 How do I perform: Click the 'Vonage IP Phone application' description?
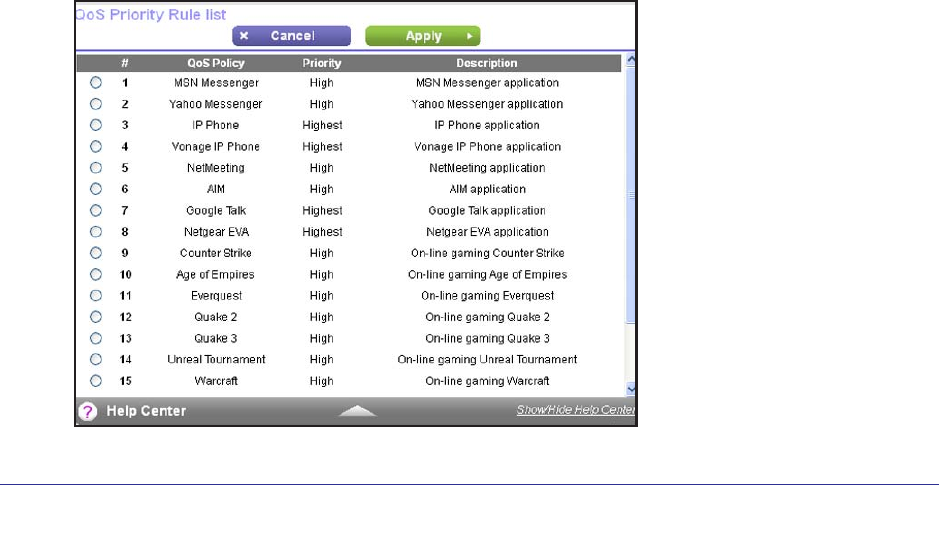pyautogui.click(x=487, y=147)
